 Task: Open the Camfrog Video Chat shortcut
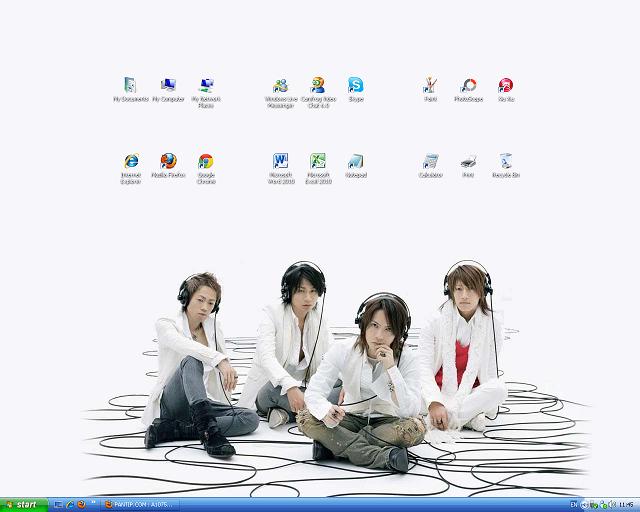(318, 93)
